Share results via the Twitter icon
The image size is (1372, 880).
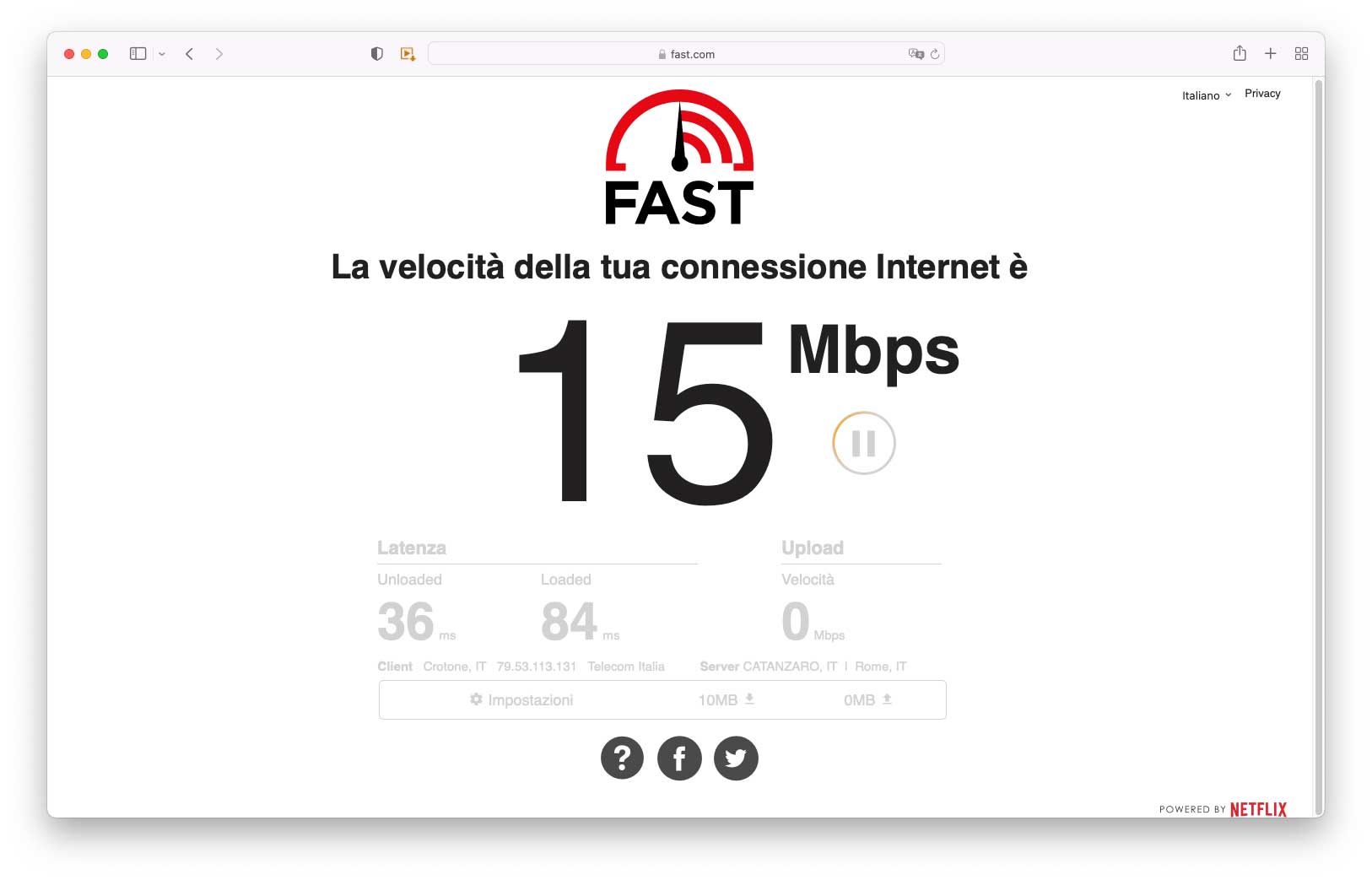point(736,758)
